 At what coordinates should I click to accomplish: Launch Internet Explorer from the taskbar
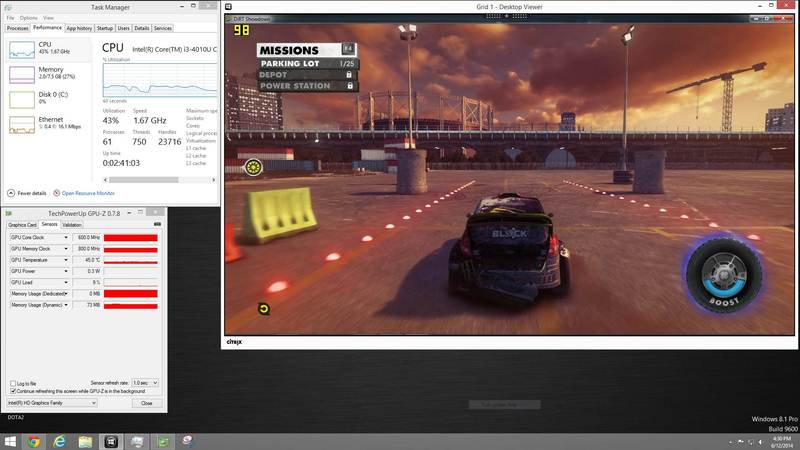click(x=60, y=441)
